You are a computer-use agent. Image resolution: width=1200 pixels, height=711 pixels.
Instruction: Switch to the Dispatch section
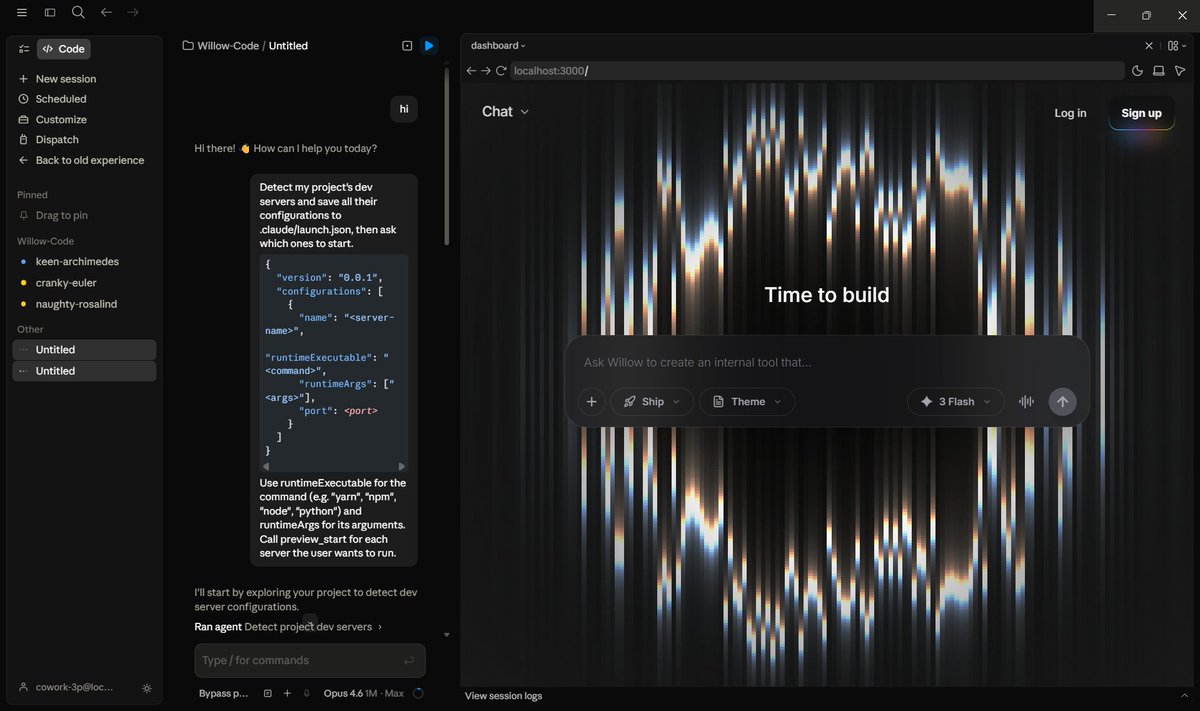coord(57,139)
